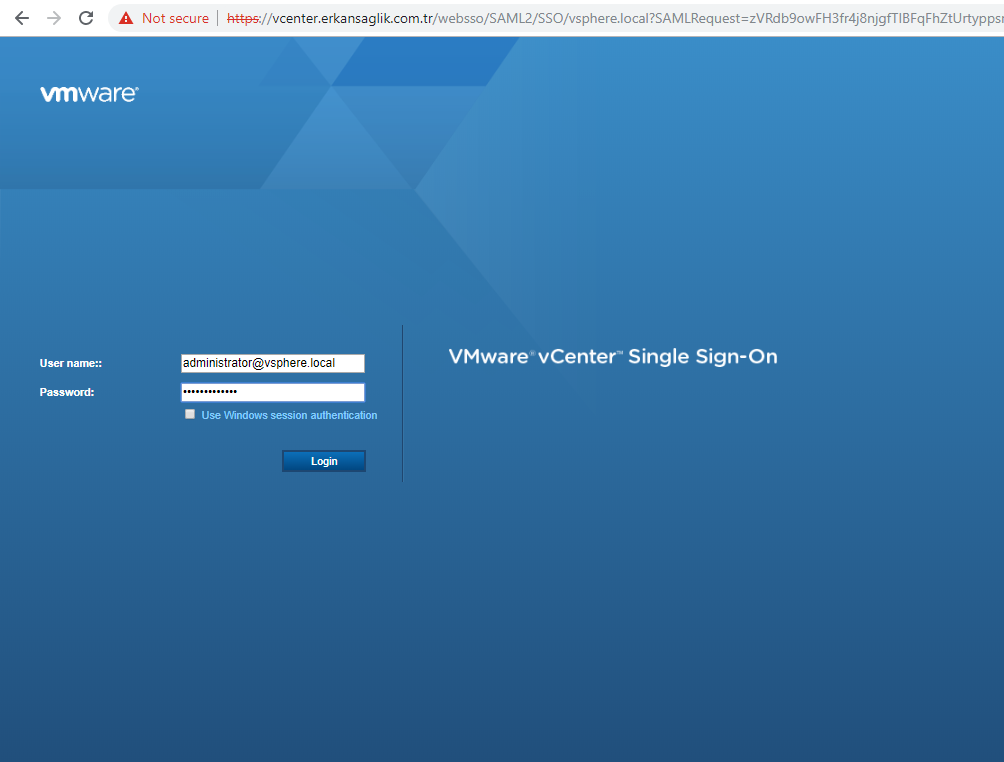Screen dimensions: 1004x762
Task: Enable Use Windows session authentication checkbox
Action: point(190,414)
